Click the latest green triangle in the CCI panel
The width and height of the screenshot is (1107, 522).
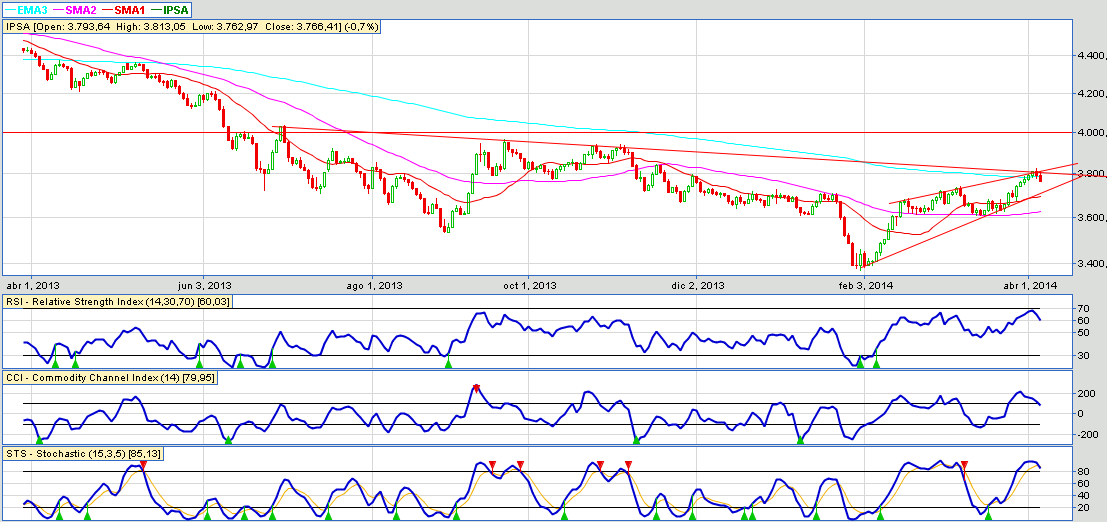pos(800,440)
